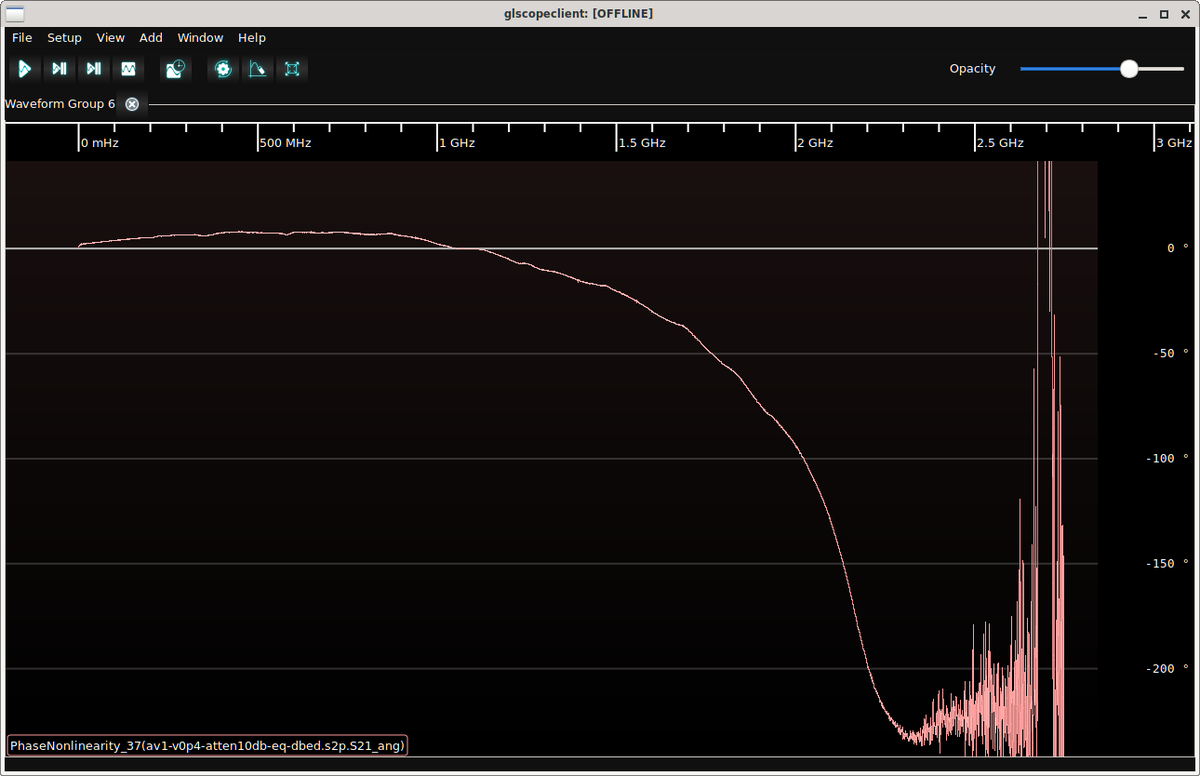
Task: Click the 0 mHz frequency axis label
Action: point(100,143)
